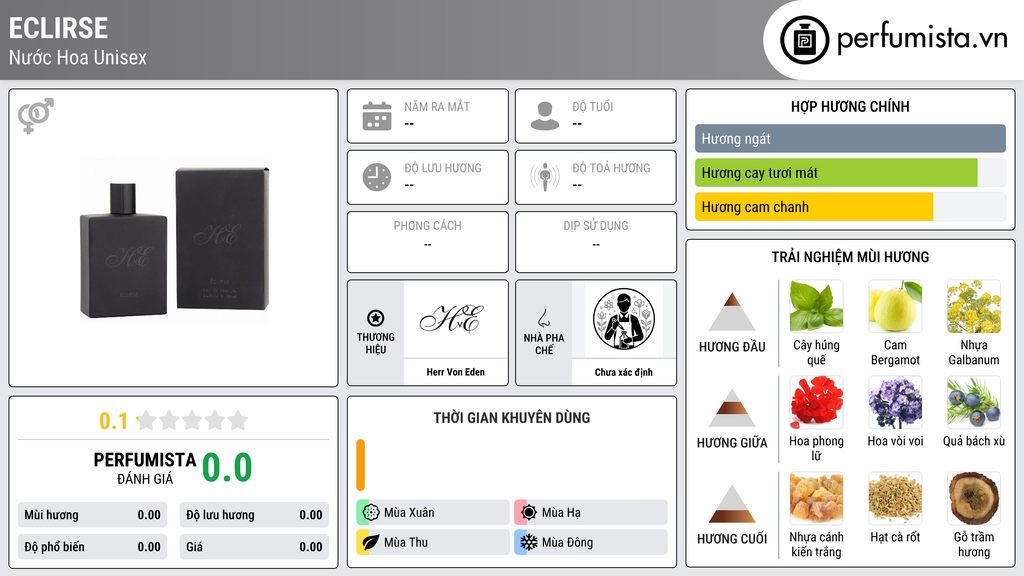This screenshot has width=1024, height=576.
Task: Click the Trải nghiệm mùi hương heading
Action: pyautogui.click(x=850, y=257)
